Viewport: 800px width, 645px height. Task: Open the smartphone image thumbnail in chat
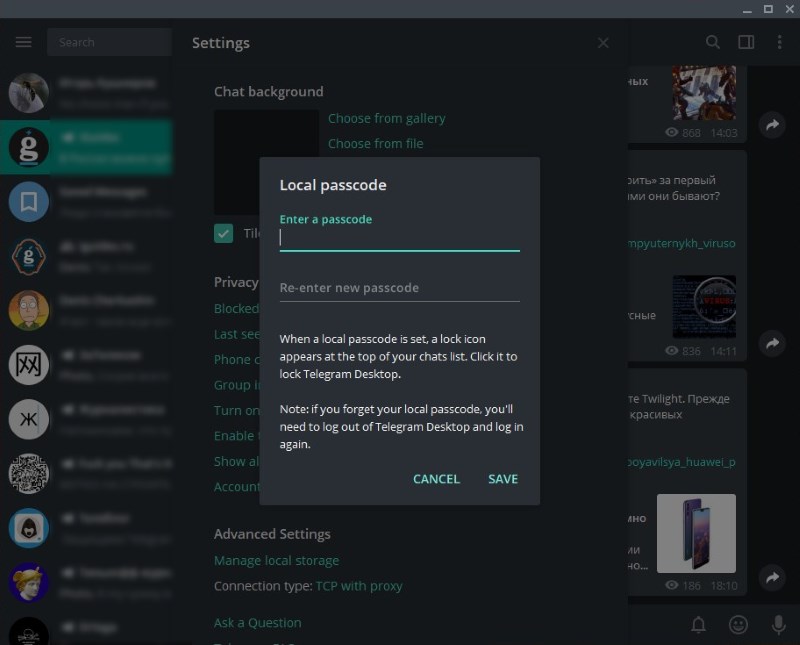point(696,533)
